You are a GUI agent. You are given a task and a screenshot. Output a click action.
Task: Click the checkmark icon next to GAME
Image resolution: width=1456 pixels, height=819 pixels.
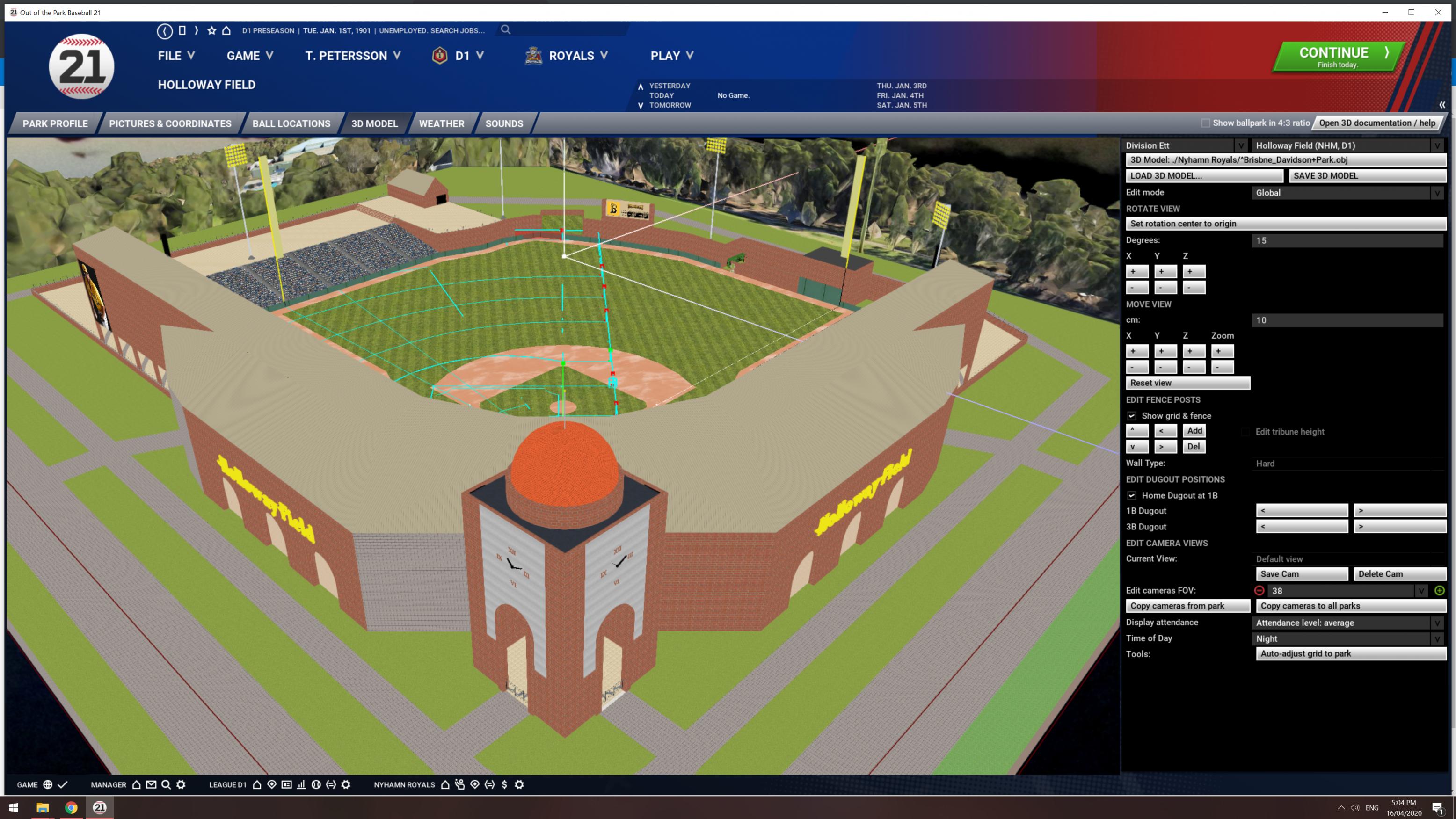click(x=63, y=784)
